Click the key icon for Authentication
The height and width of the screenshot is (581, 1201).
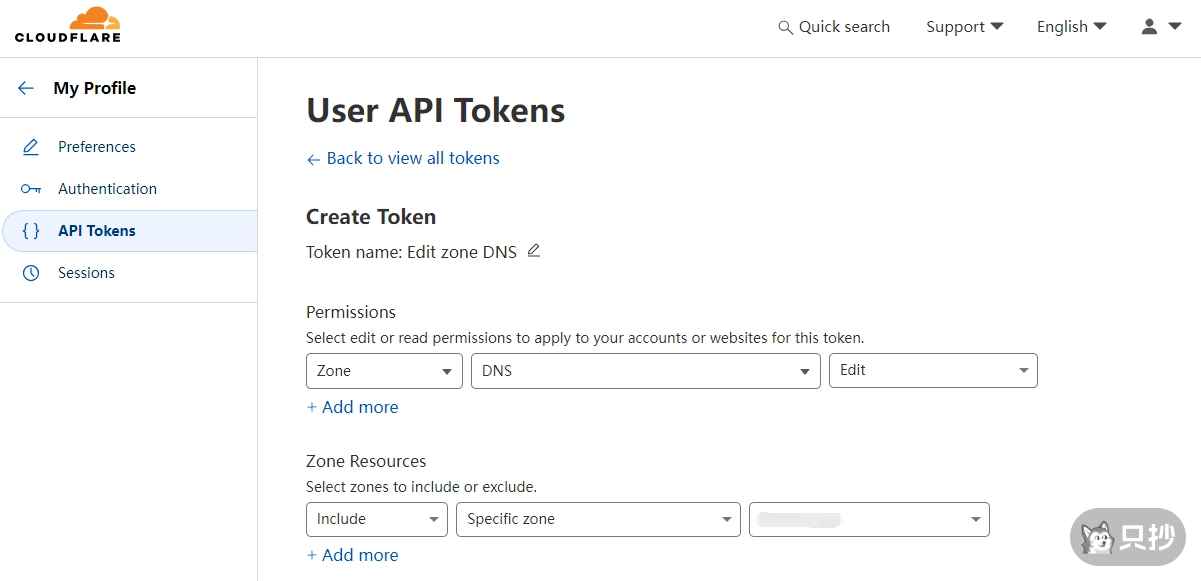[31, 189]
